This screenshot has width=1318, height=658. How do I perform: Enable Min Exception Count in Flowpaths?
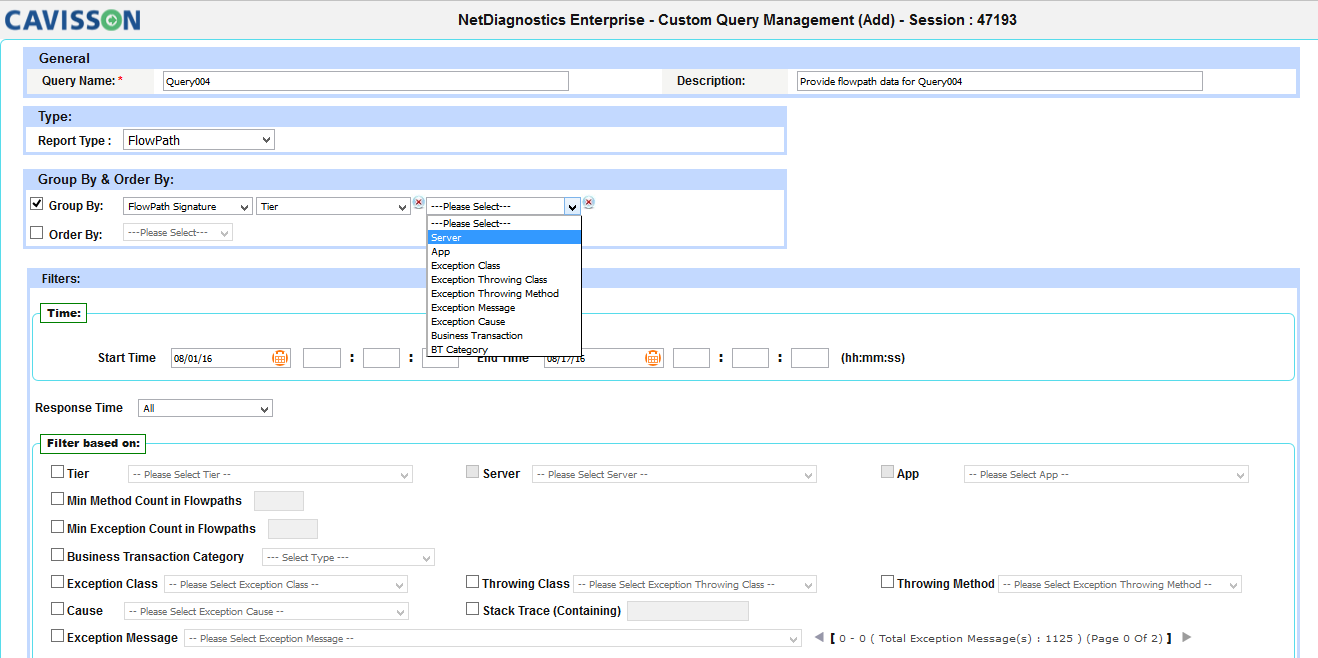(58, 527)
